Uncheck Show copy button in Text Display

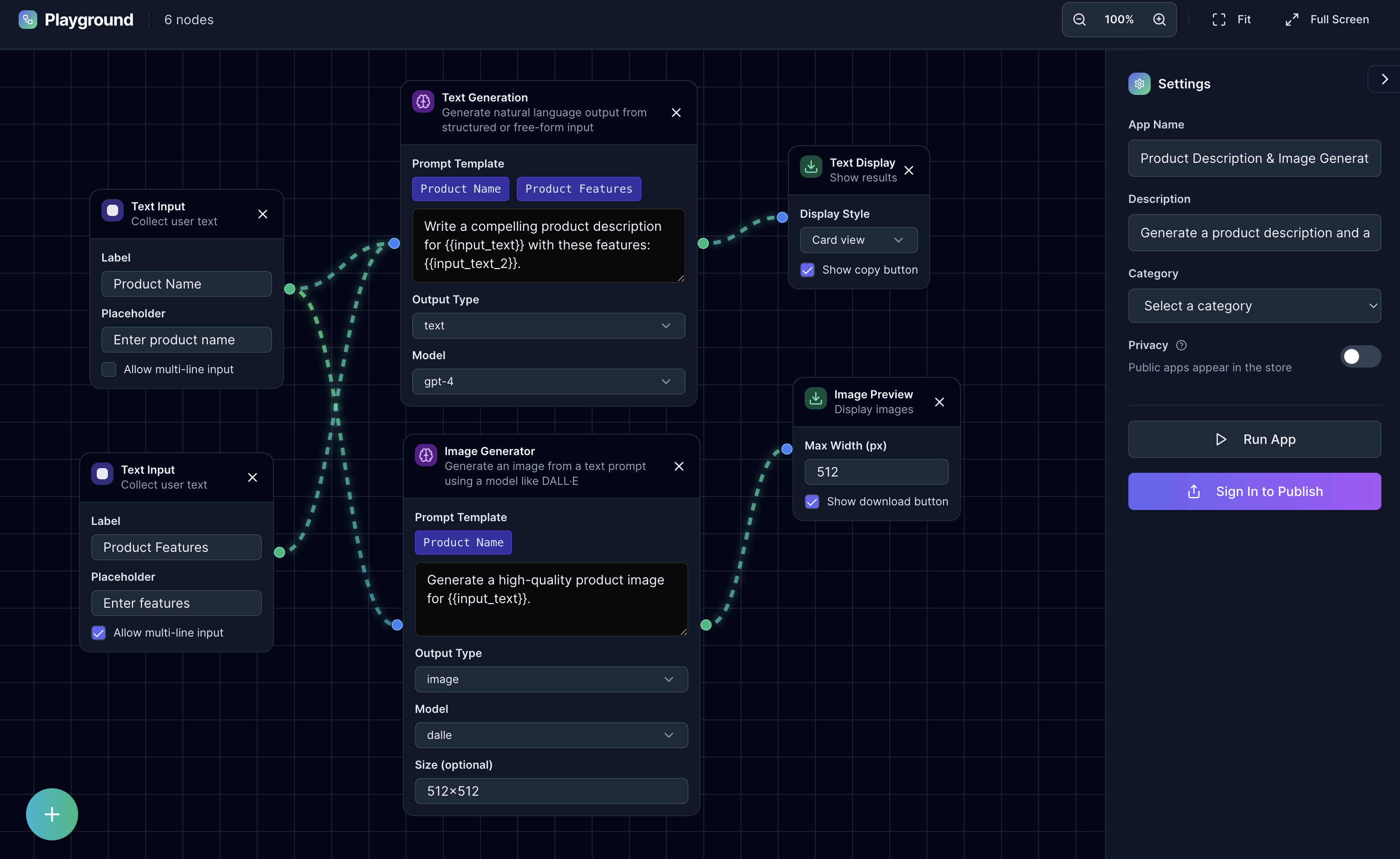[807, 270]
